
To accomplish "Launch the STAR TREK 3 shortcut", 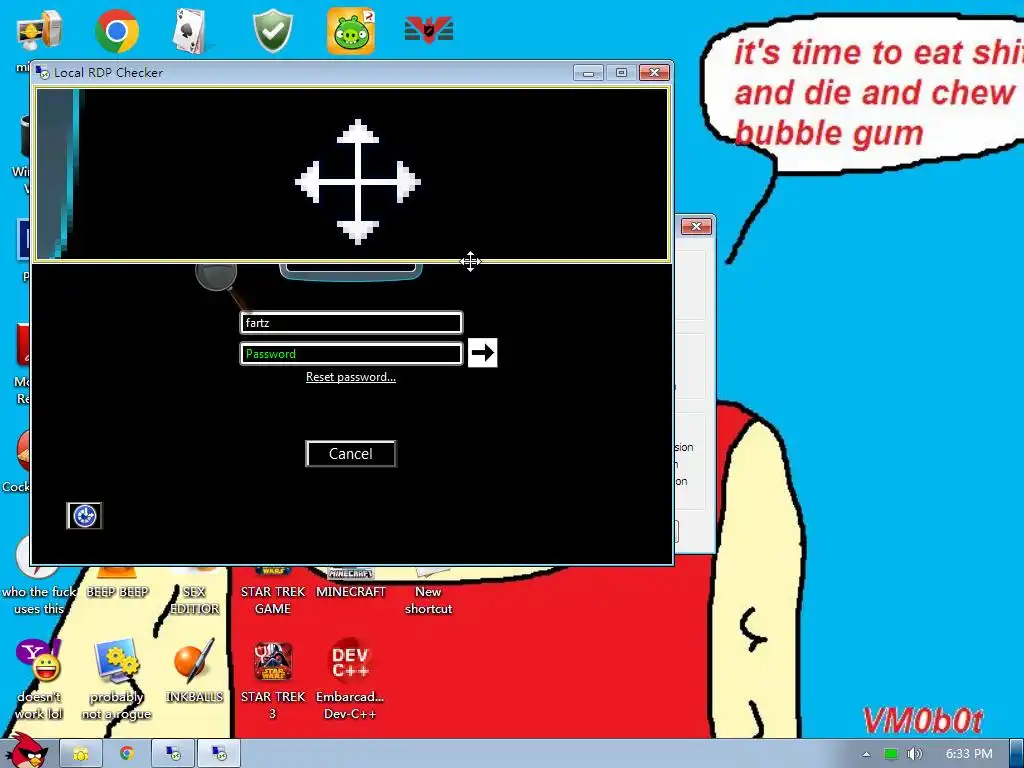I will [x=272, y=679].
